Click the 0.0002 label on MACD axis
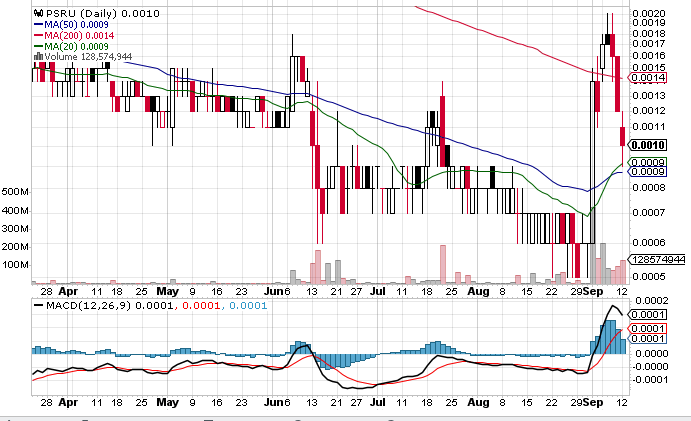Viewport: 691px width, 421px height. click(652, 301)
